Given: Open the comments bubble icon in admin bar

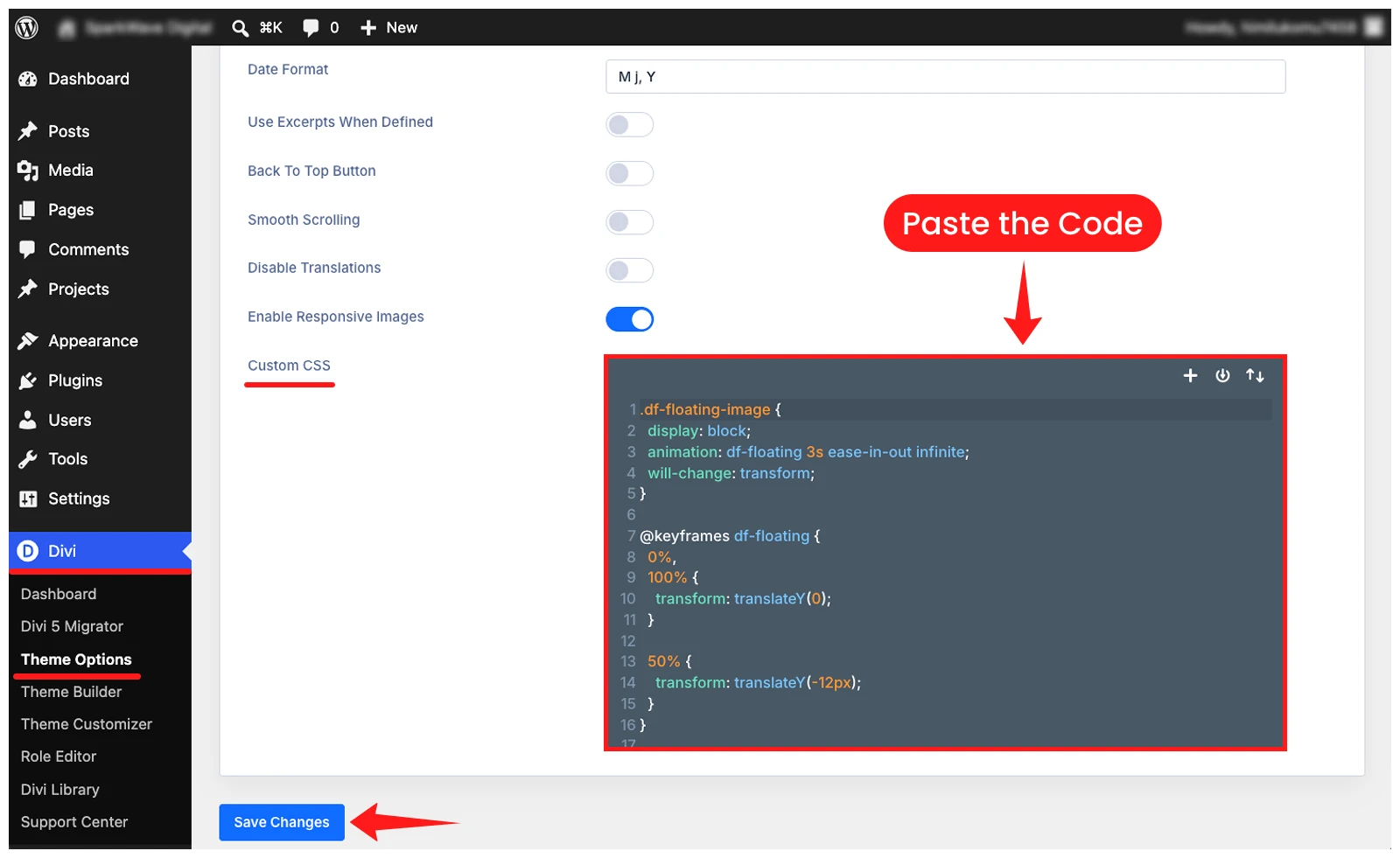Looking at the screenshot, I should pos(311,28).
